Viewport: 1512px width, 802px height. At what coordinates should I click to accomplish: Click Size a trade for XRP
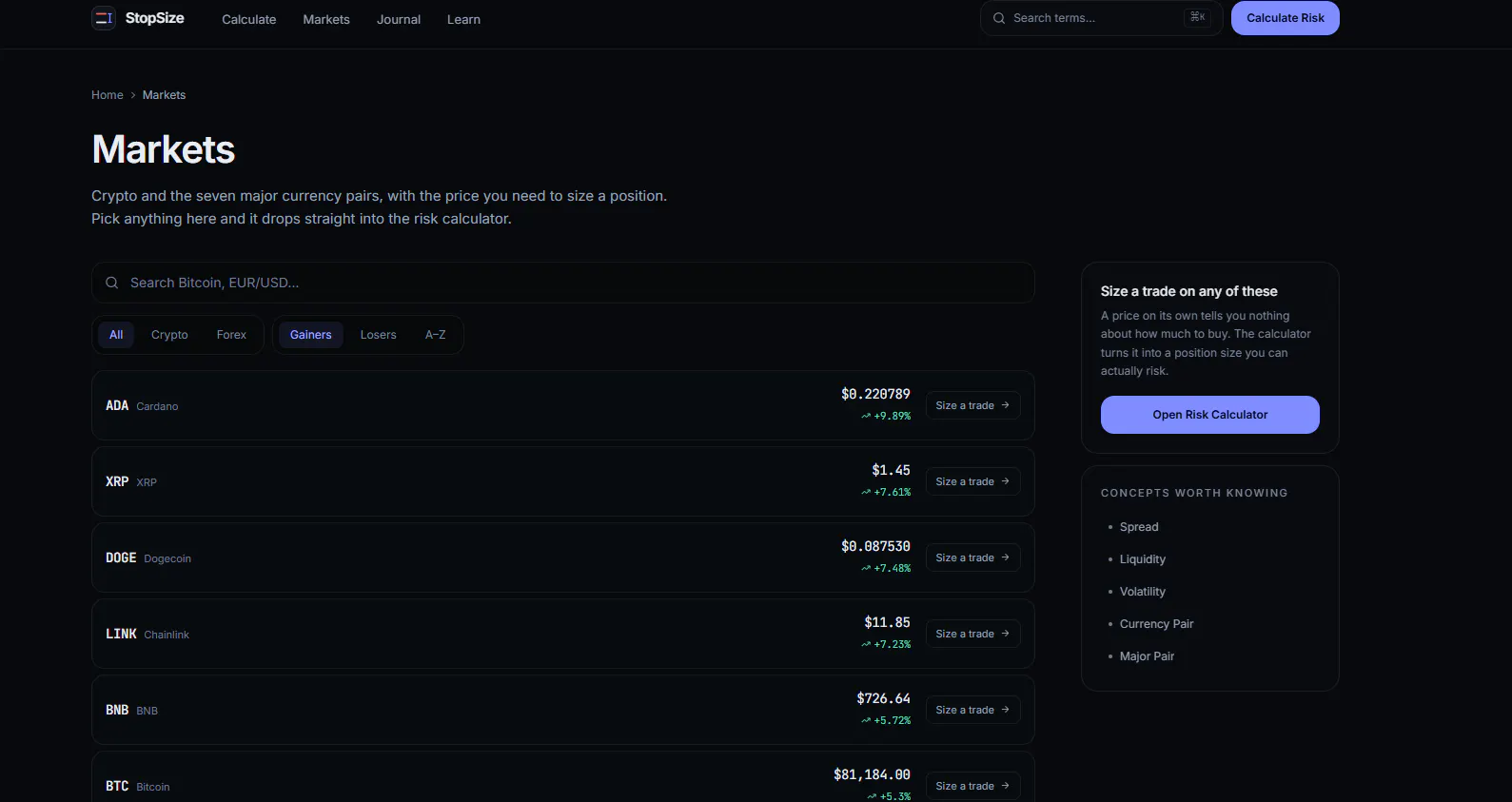(973, 481)
